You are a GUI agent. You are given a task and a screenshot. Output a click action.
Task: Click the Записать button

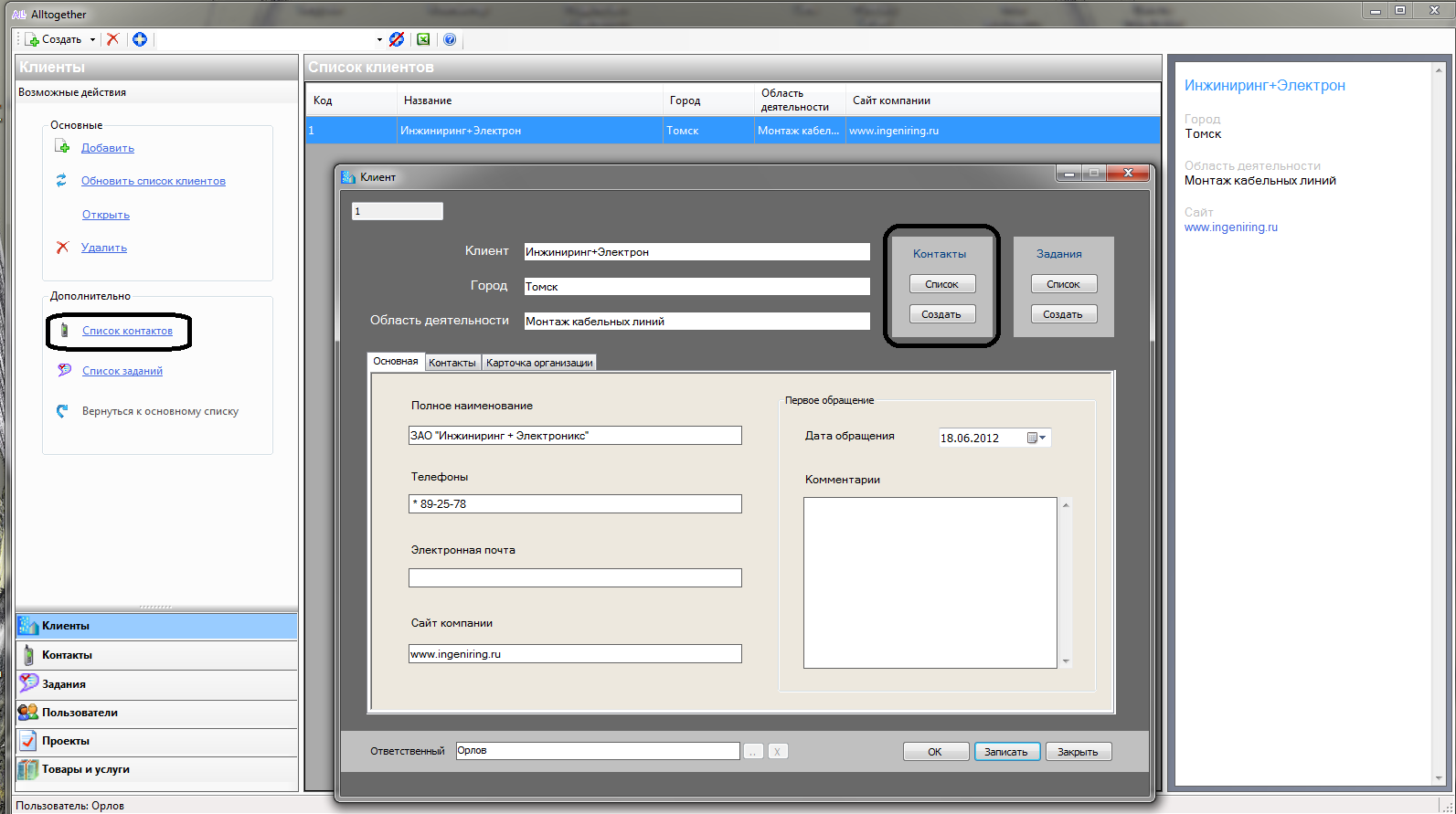(1006, 752)
